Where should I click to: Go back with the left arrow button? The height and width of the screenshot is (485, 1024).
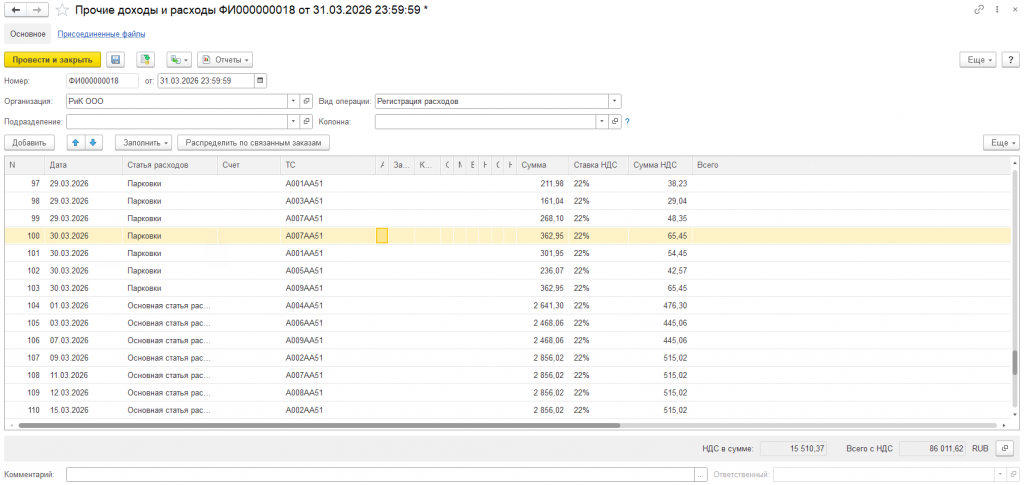point(16,10)
